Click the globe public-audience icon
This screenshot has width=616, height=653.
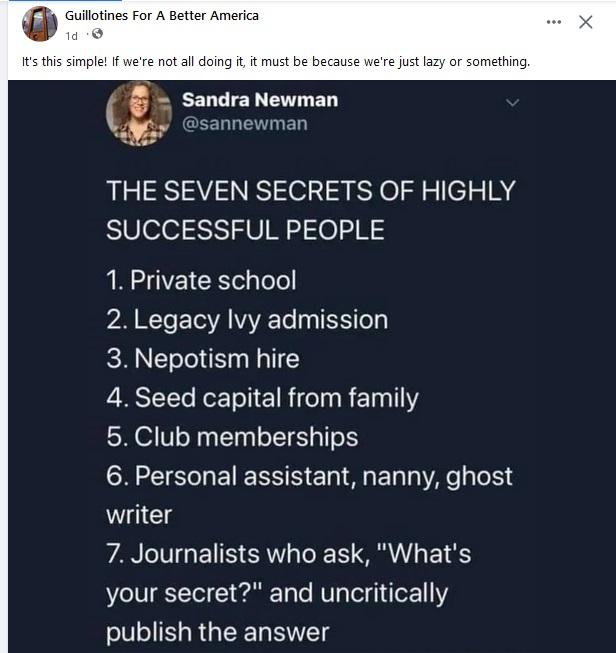(97, 35)
